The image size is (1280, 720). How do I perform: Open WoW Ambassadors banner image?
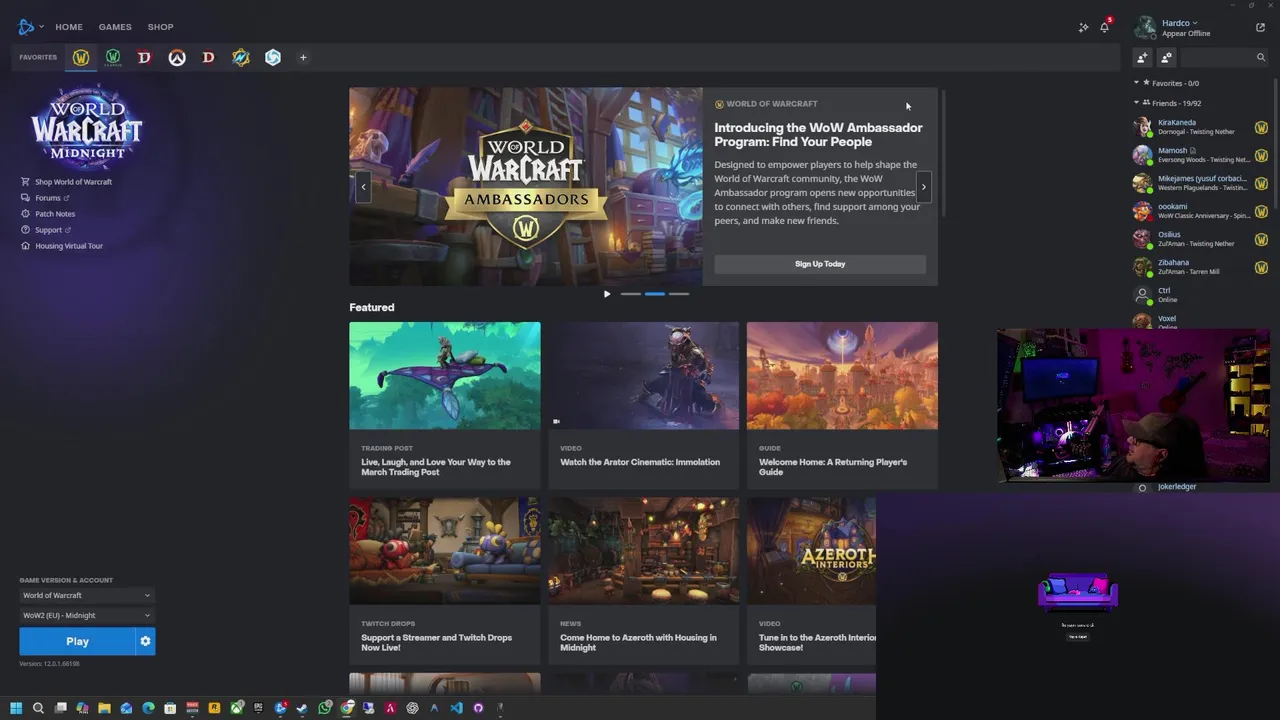tap(526, 187)
